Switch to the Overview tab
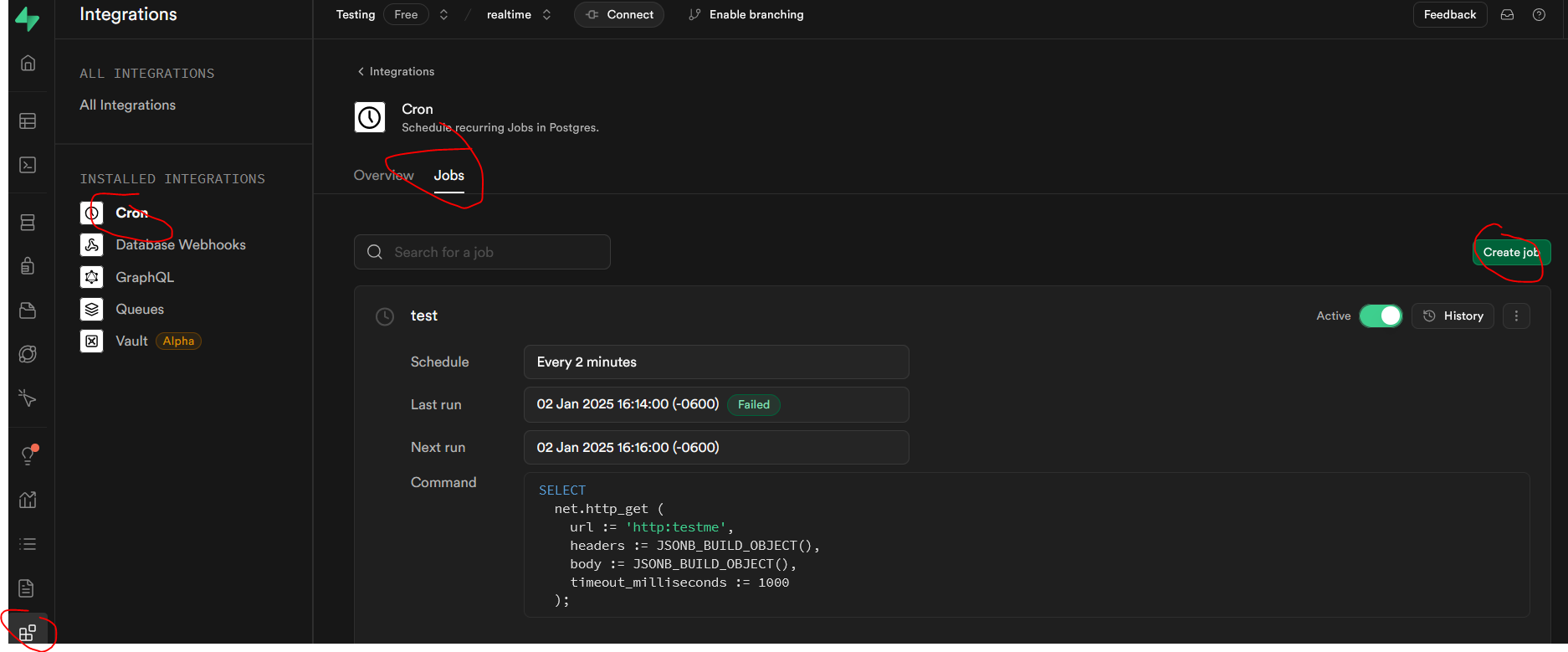The image size is (1568, 652). click(x=384, y=175)
